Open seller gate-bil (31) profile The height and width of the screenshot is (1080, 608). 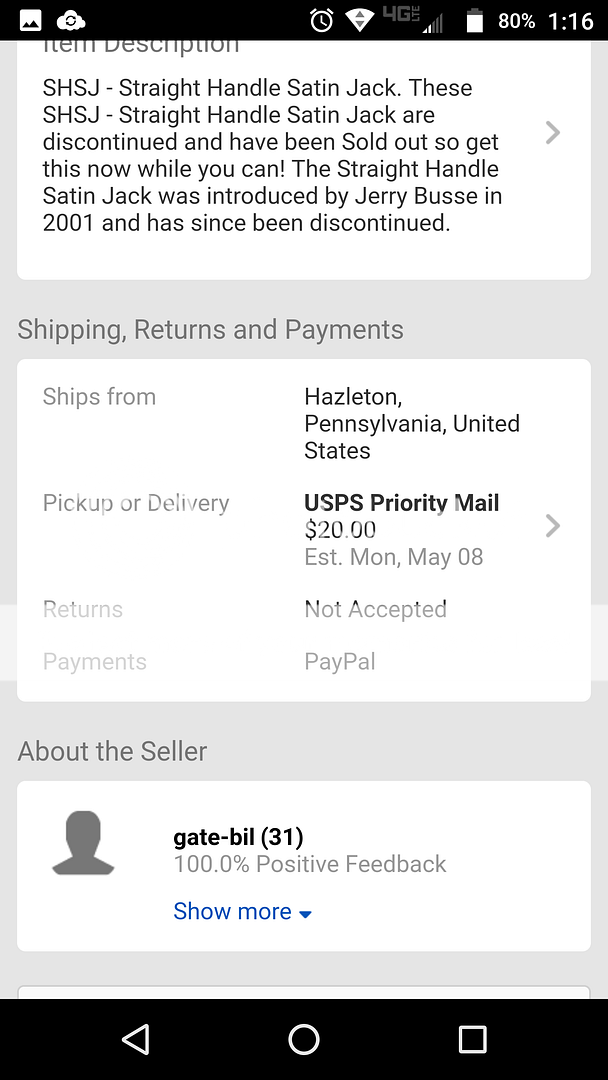pos(238,837)
